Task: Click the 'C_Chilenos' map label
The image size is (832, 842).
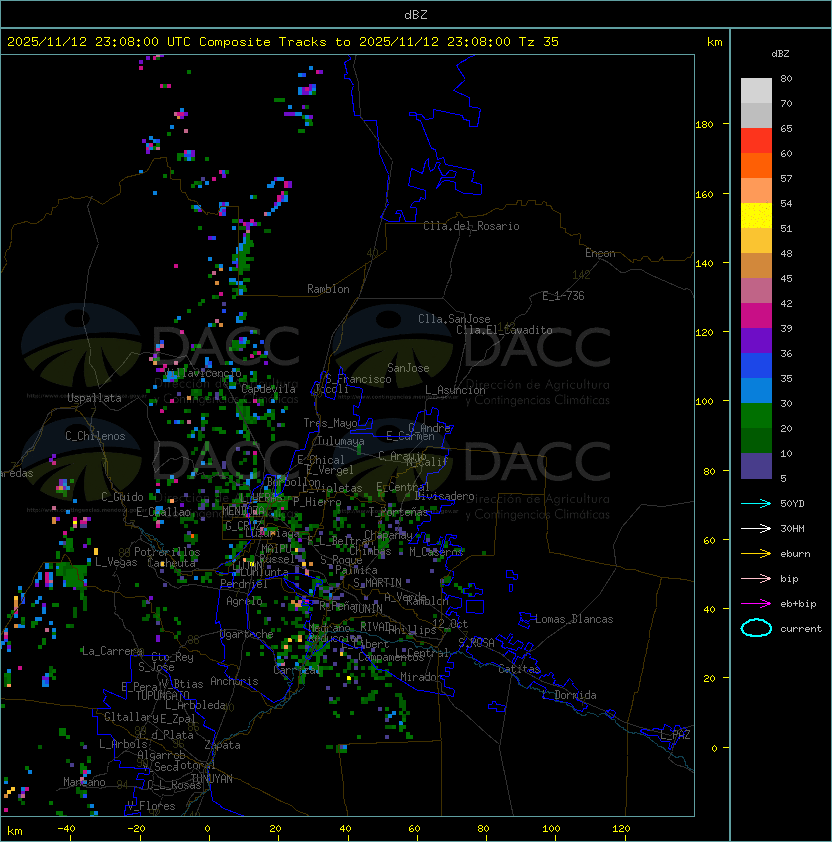Action: (x=95, y=436)
